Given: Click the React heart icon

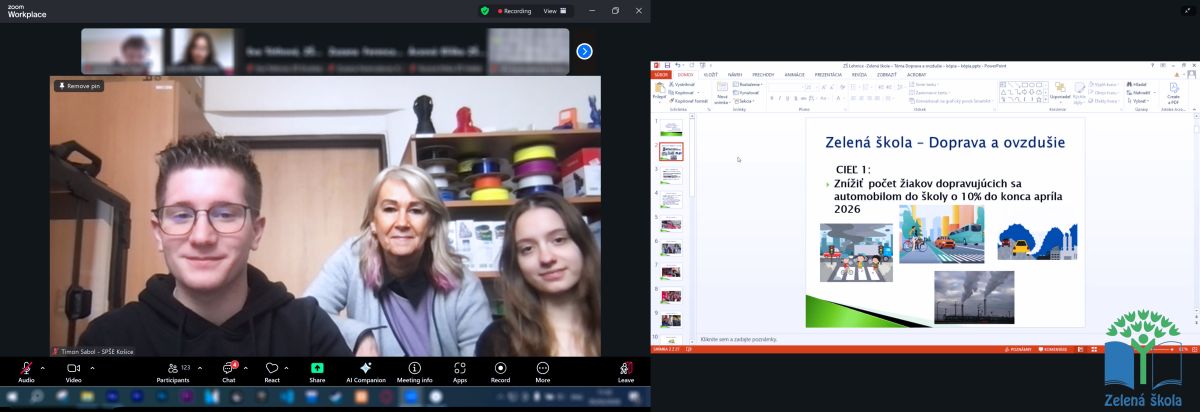Looking at the screenshot, I should click(272, 368).
